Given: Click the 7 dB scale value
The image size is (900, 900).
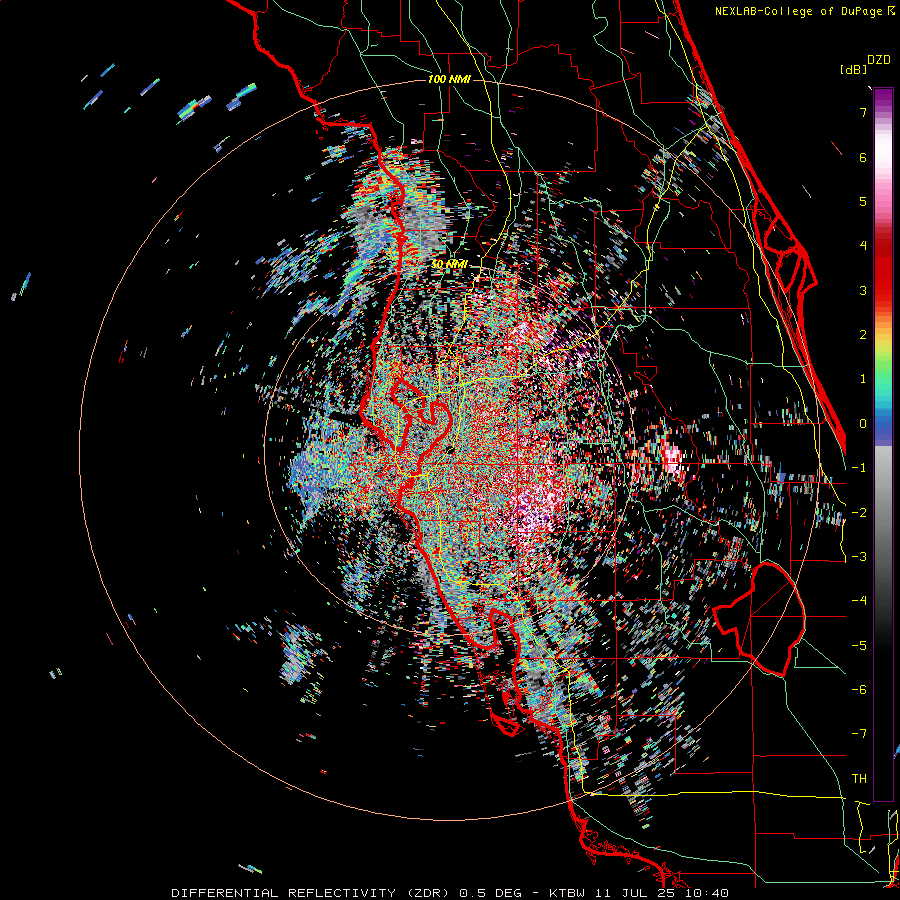Looking at the screenshot, I should [863, 112].
